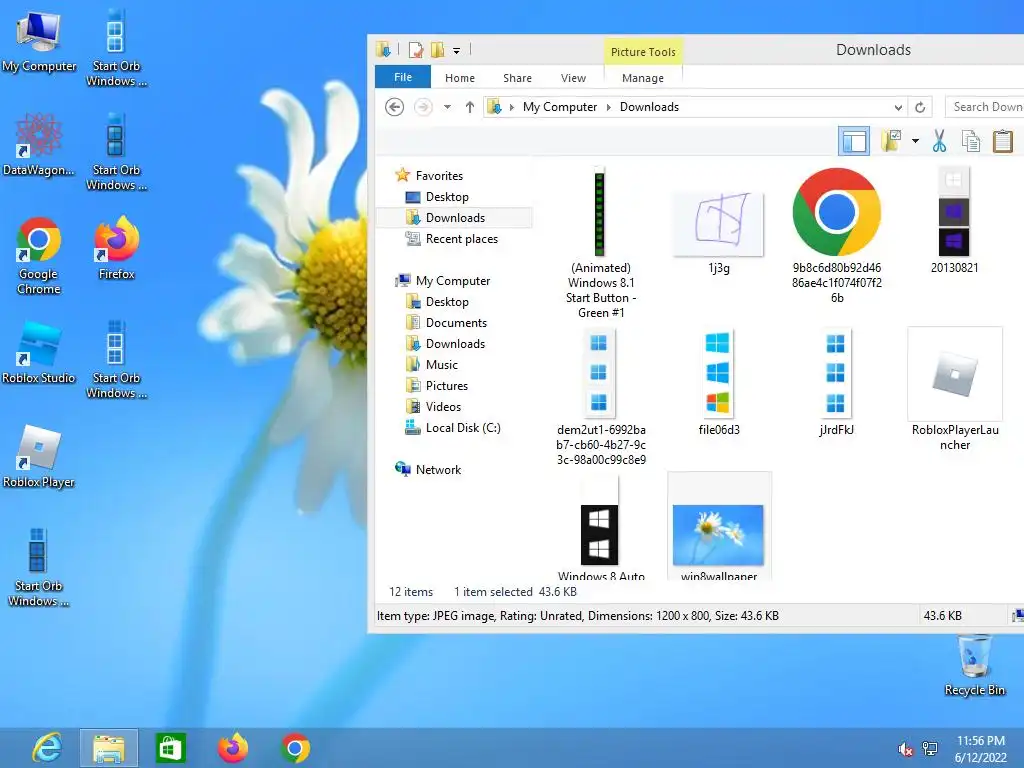Launch Firefox desktop shortcut
The height and width of the screenshot is (768, 1024).
pos(116,248)
